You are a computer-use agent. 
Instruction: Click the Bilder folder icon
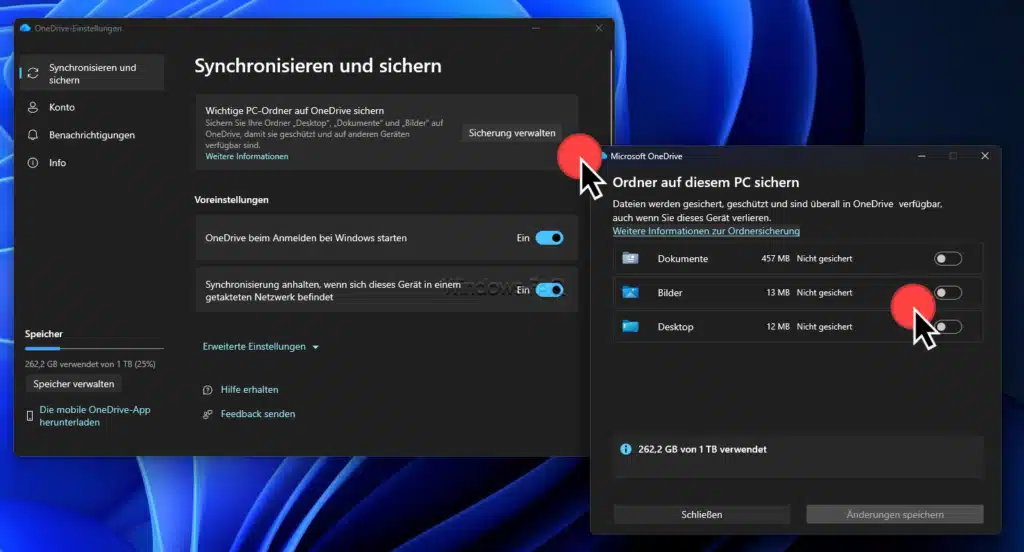point(630,292)
